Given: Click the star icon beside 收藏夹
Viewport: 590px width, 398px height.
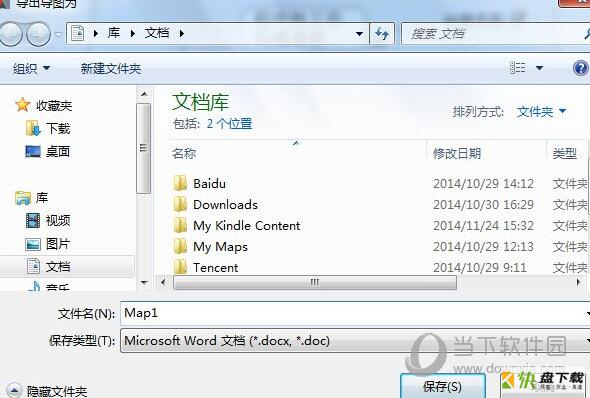Looking at the screenshot, I should (x=23, y=105).
